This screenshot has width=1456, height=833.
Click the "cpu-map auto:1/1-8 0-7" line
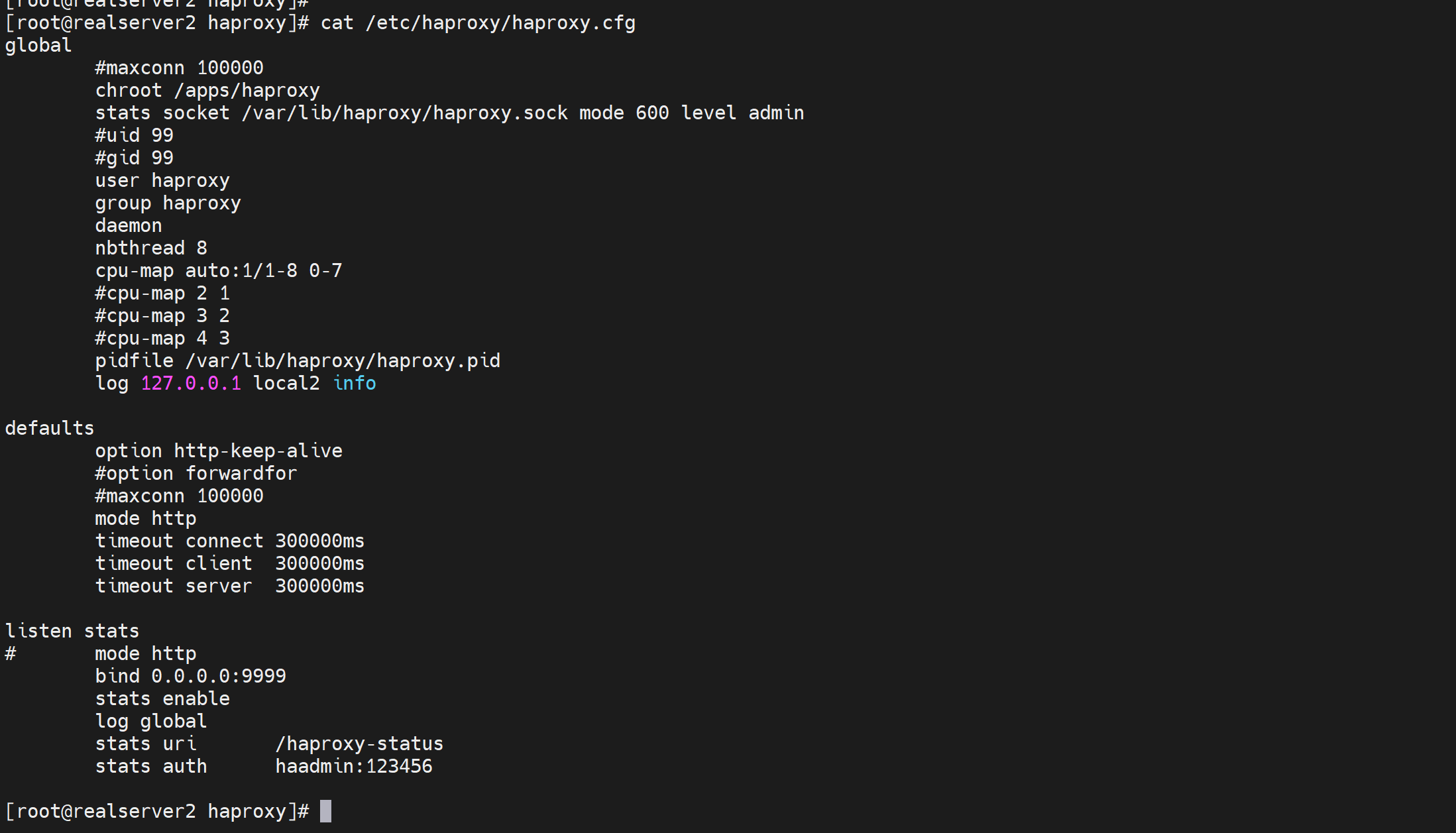click(219, 270)
